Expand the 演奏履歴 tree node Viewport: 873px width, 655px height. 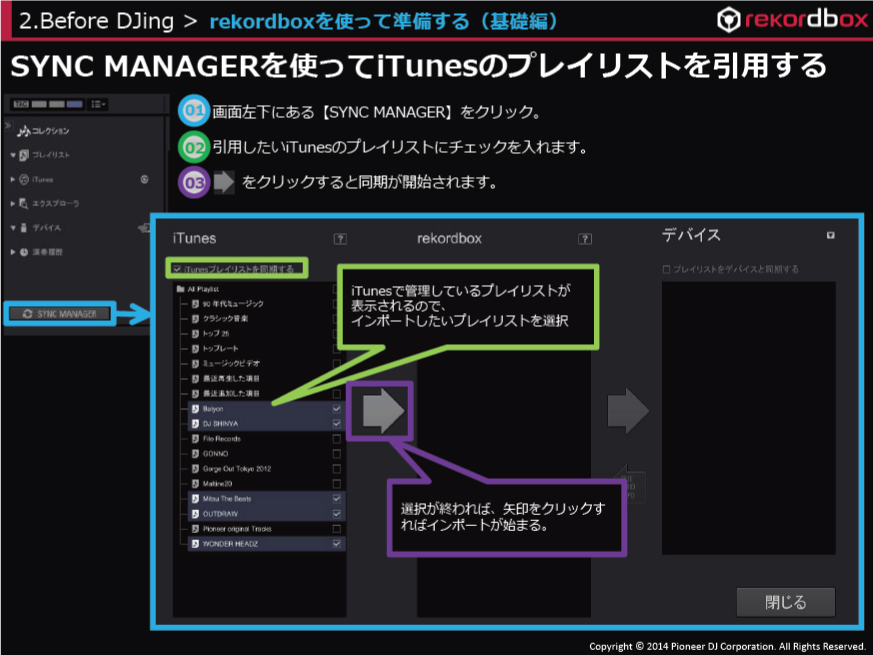[x=13, y=252]
